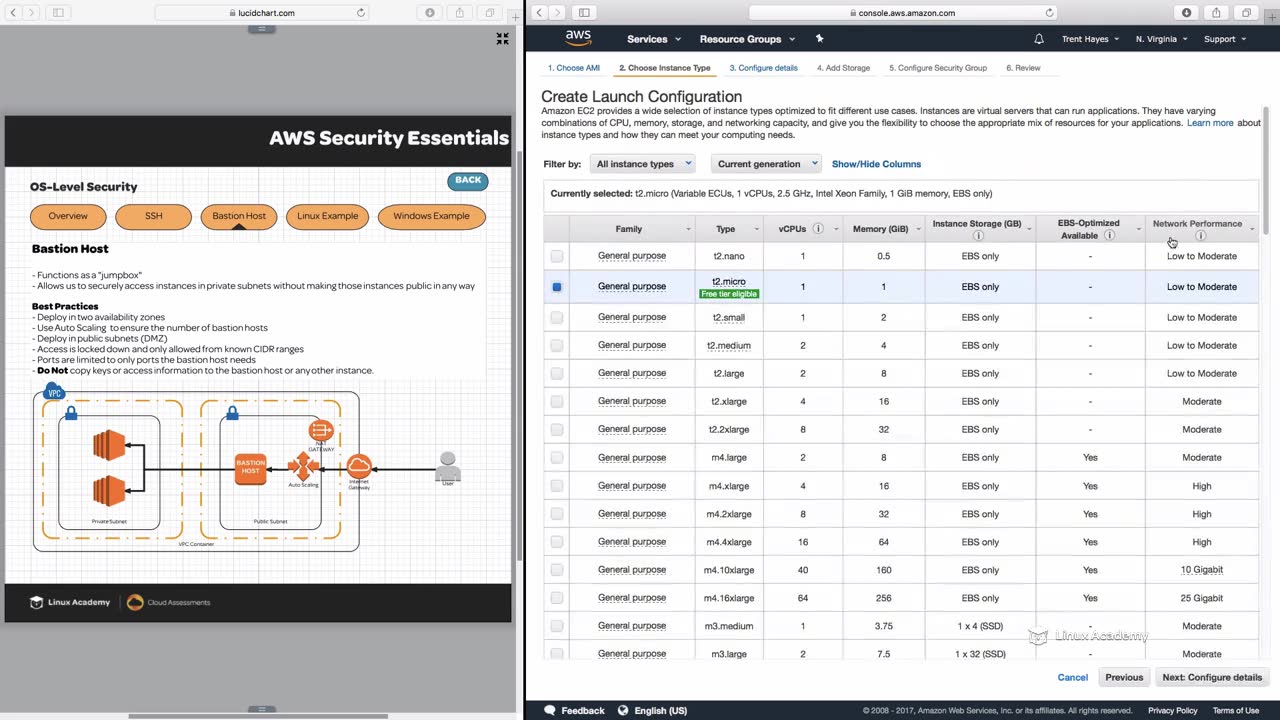Open the share menu in the AWS Safari window
The width and height of the screenshot is (1280, 720).
1216,13
